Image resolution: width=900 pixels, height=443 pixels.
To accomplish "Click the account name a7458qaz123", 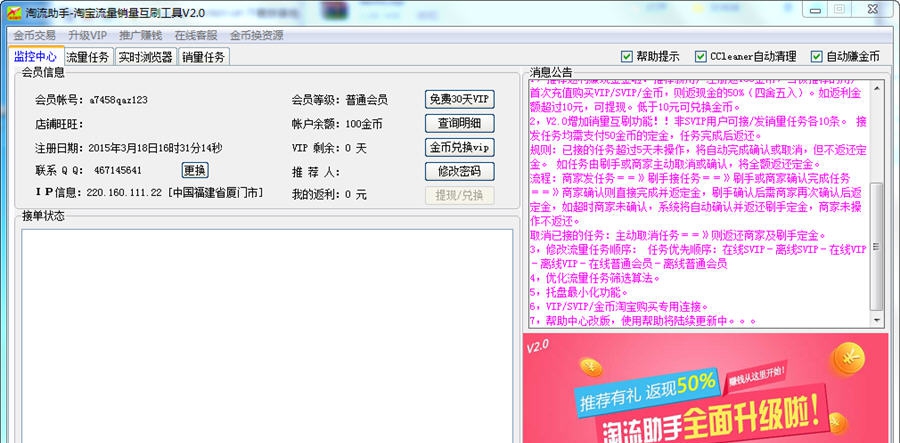I will click(118, 100).
